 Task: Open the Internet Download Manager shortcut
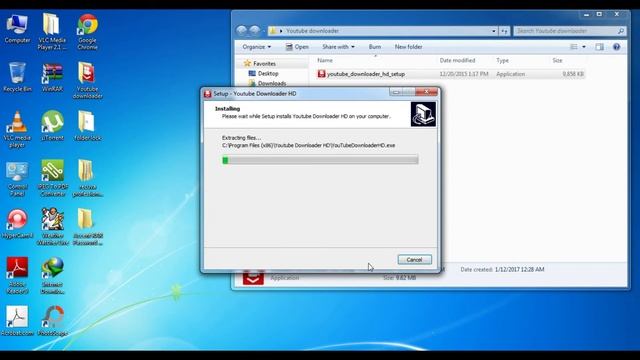[x=52, y=275]
